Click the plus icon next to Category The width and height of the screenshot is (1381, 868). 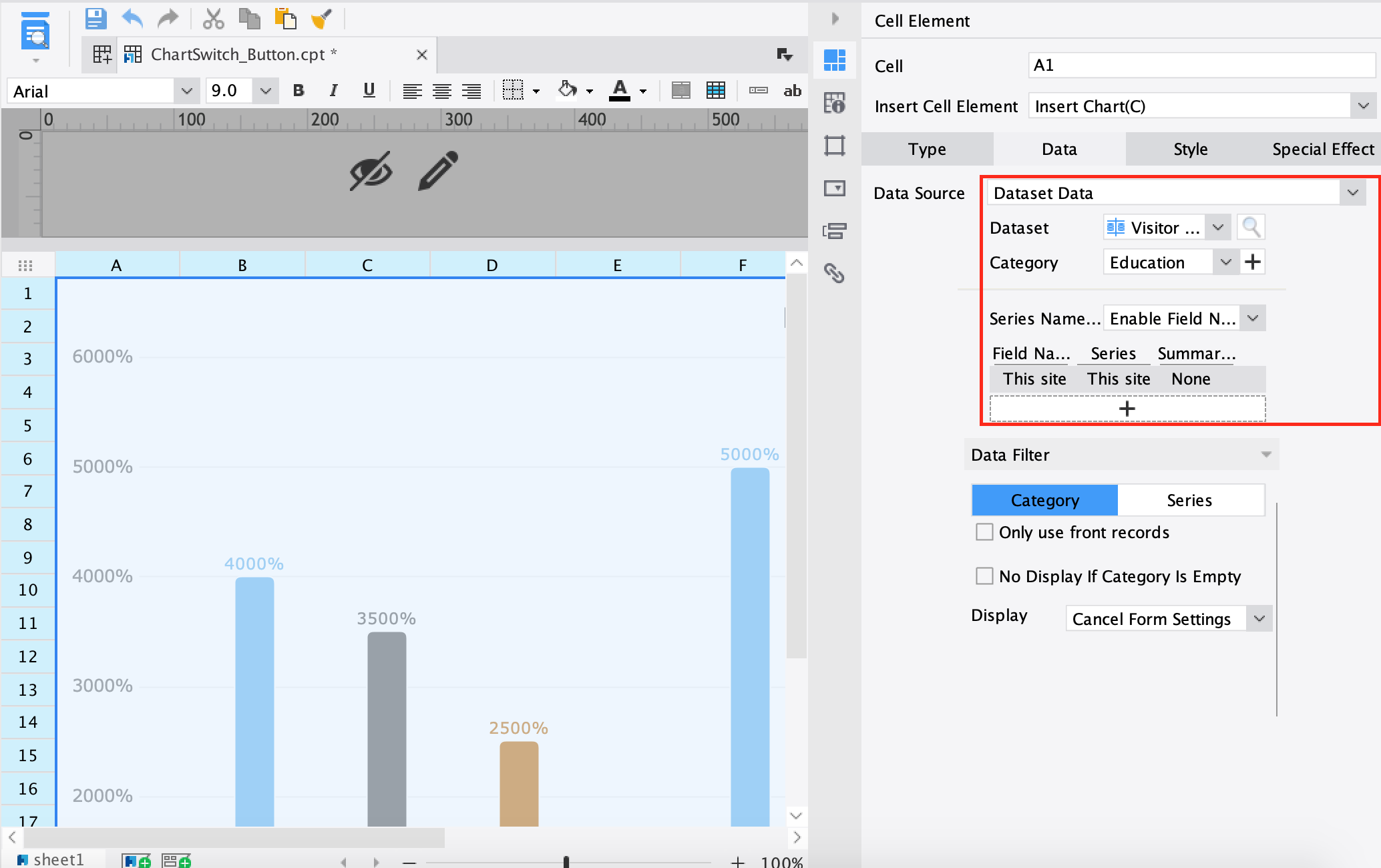(1253, 262)
